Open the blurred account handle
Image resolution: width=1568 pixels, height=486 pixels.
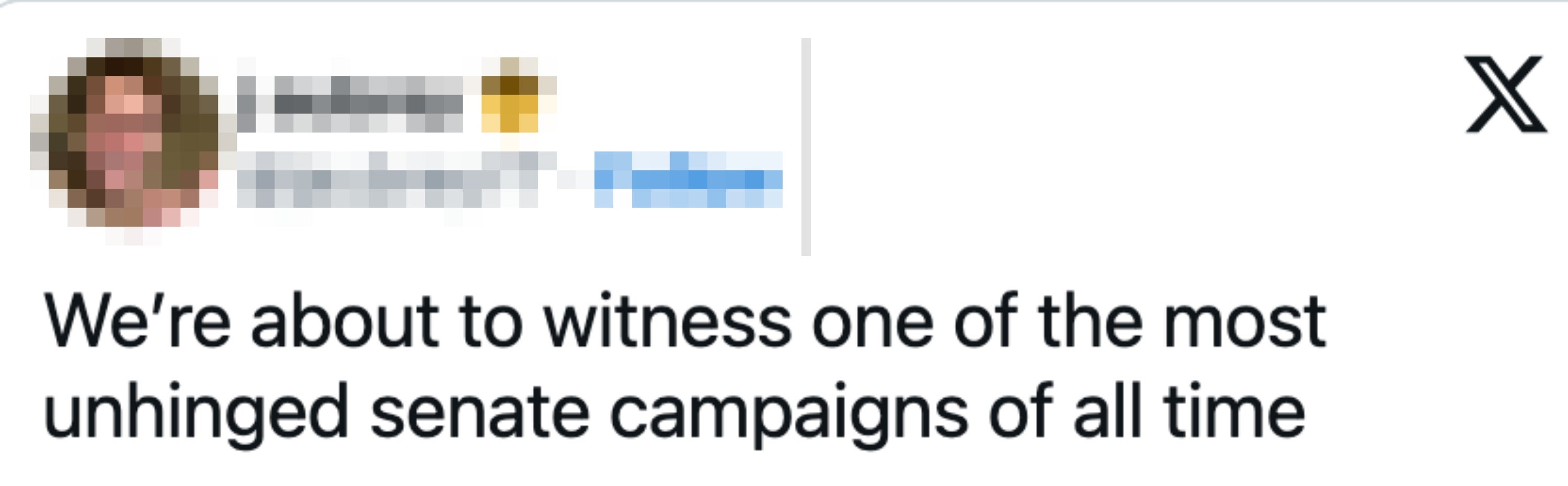[x=388, y=179]
